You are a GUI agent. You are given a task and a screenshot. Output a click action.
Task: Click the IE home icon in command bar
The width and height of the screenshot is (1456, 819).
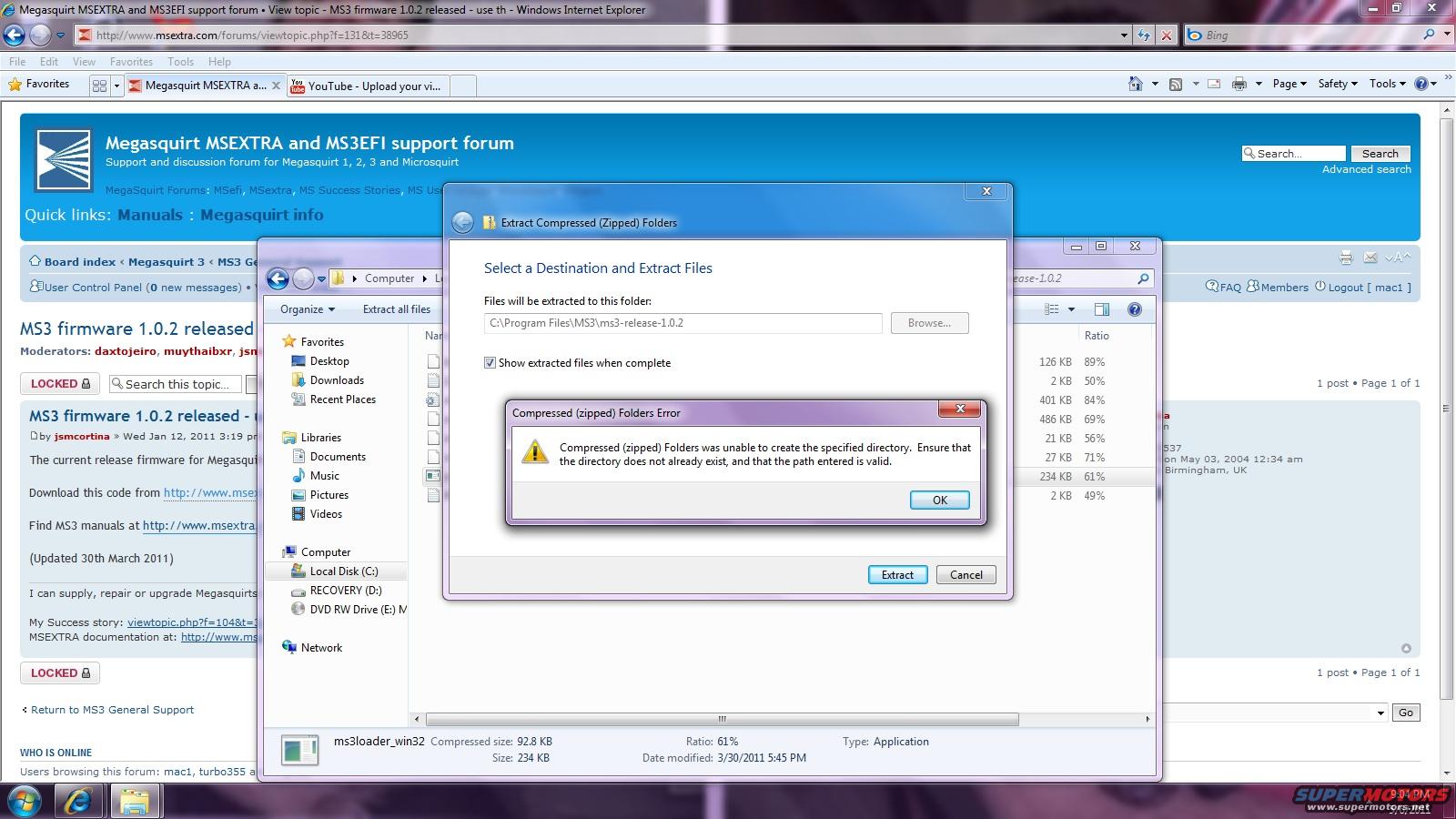1135,84
